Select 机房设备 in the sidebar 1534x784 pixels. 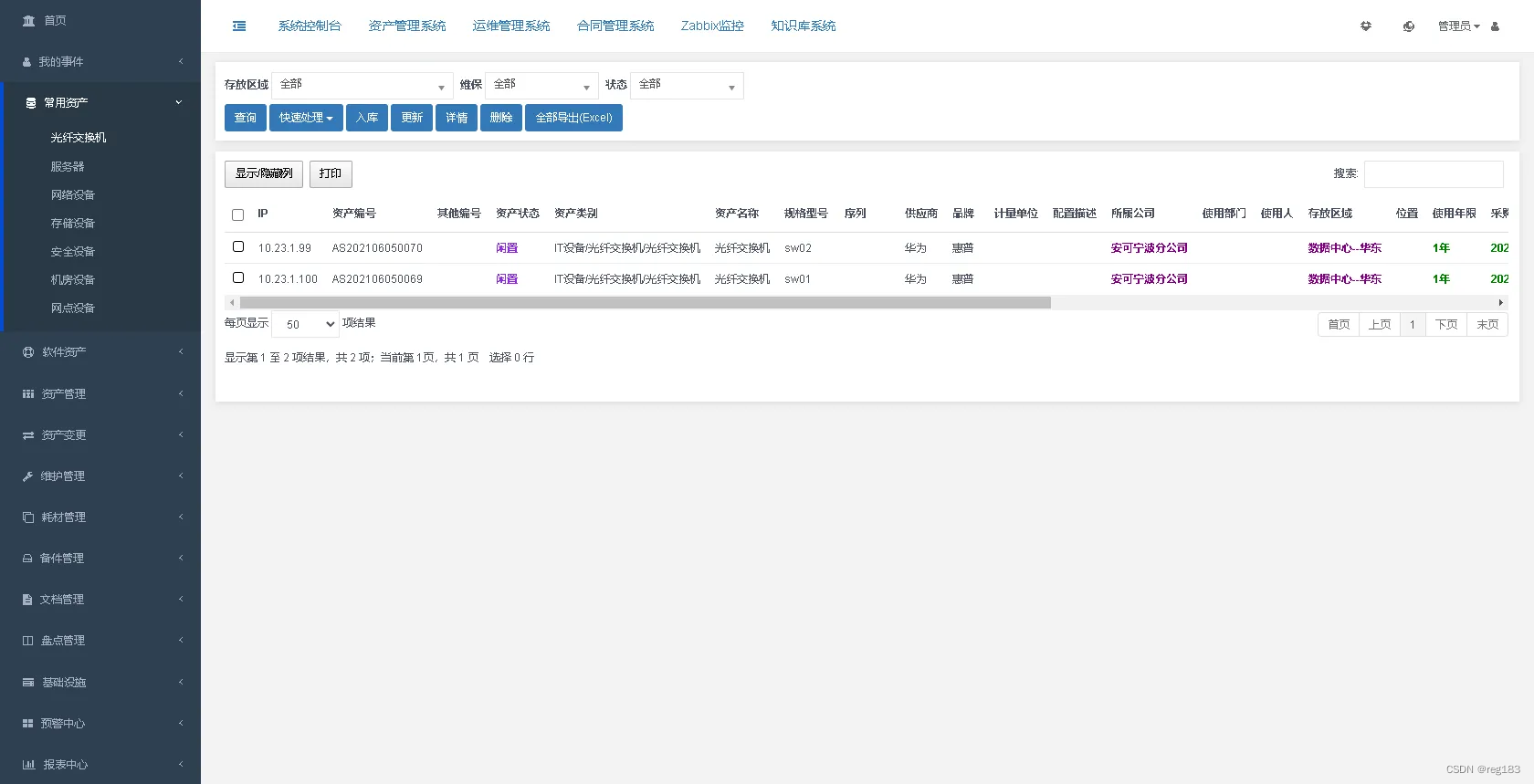pos(73,280)
